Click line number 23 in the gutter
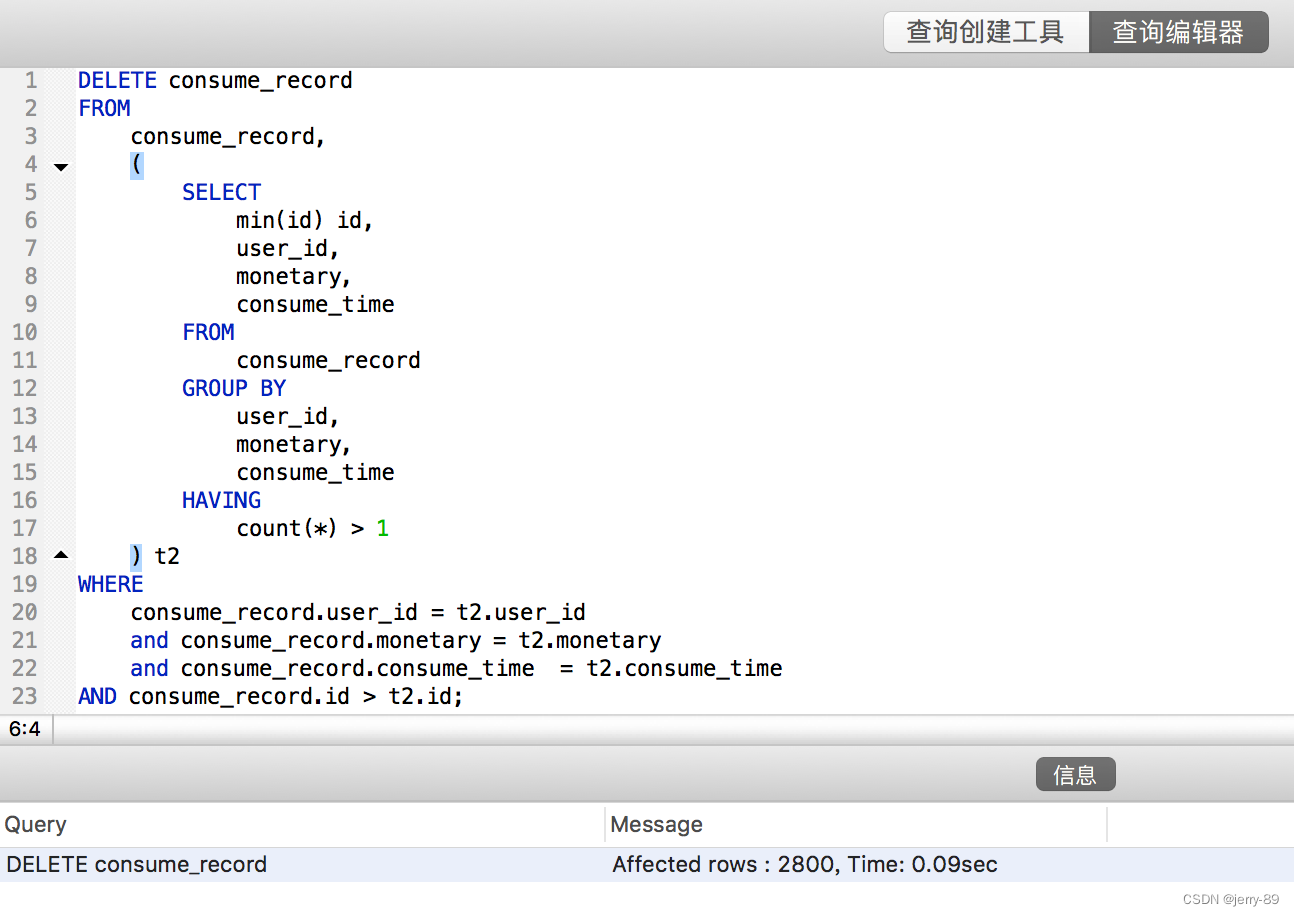The image size is (1294, 916). 25,696
